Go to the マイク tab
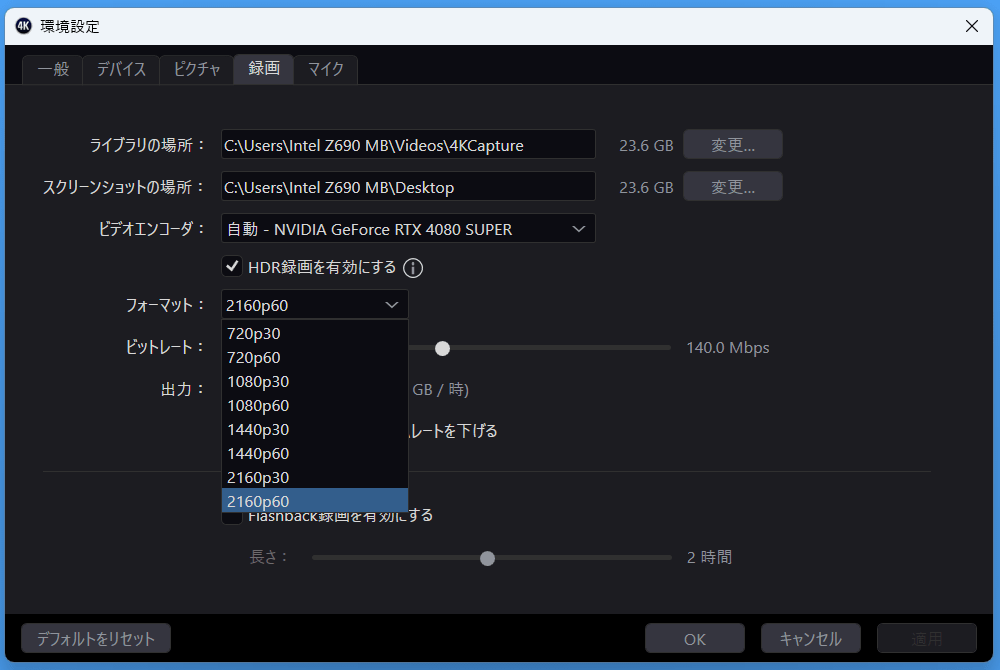1000x670 pixels. click(x=325, y=69)
